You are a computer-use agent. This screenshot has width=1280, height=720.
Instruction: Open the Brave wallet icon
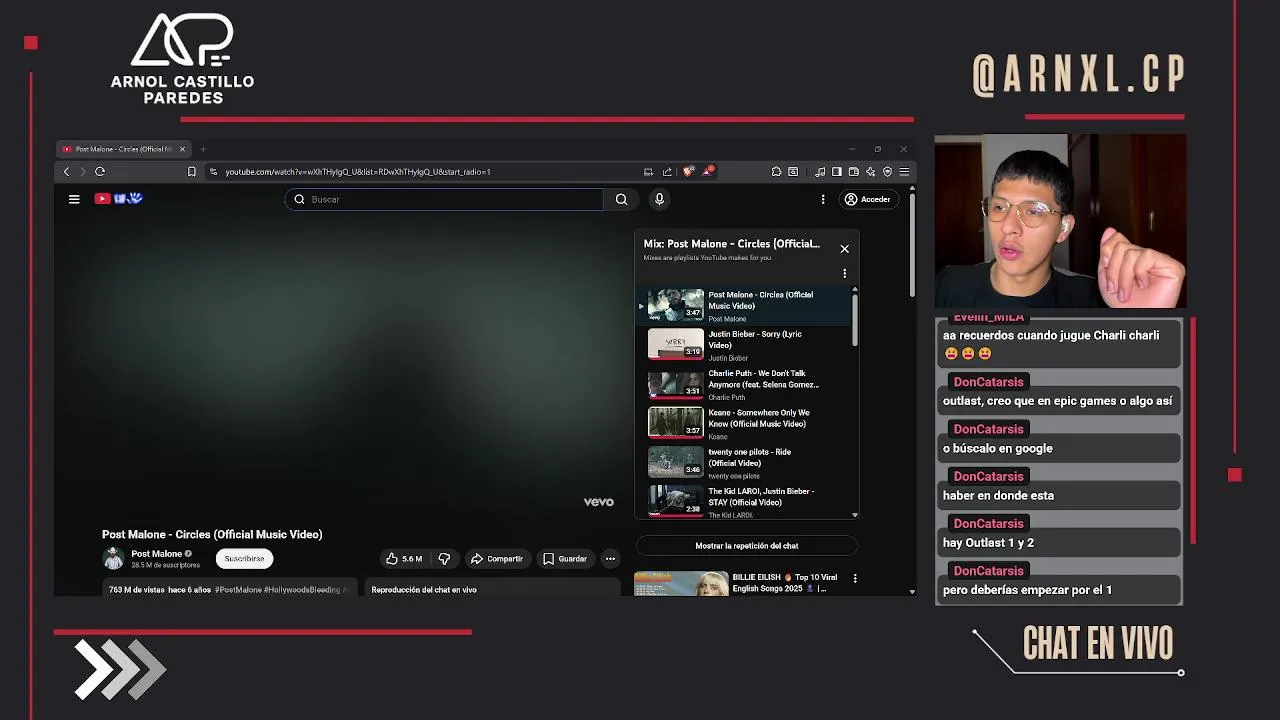[854, 172]
